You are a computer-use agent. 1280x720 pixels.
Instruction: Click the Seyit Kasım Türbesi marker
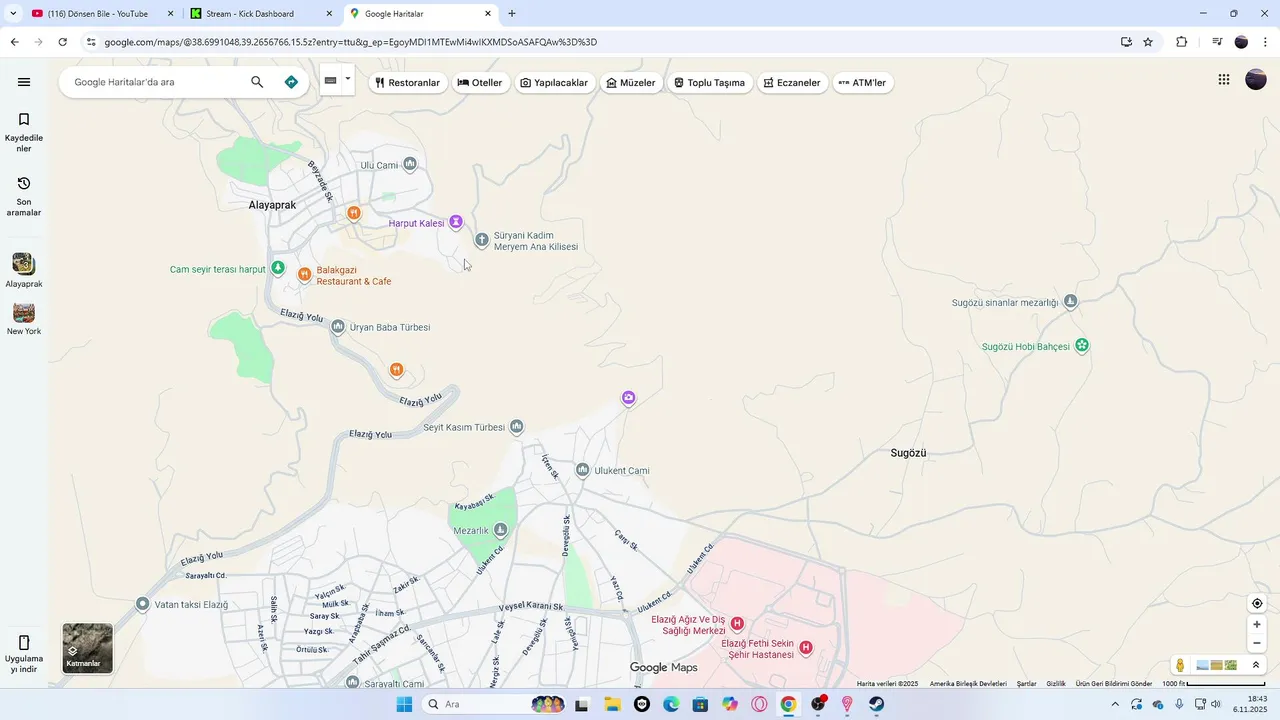point(516,427)
